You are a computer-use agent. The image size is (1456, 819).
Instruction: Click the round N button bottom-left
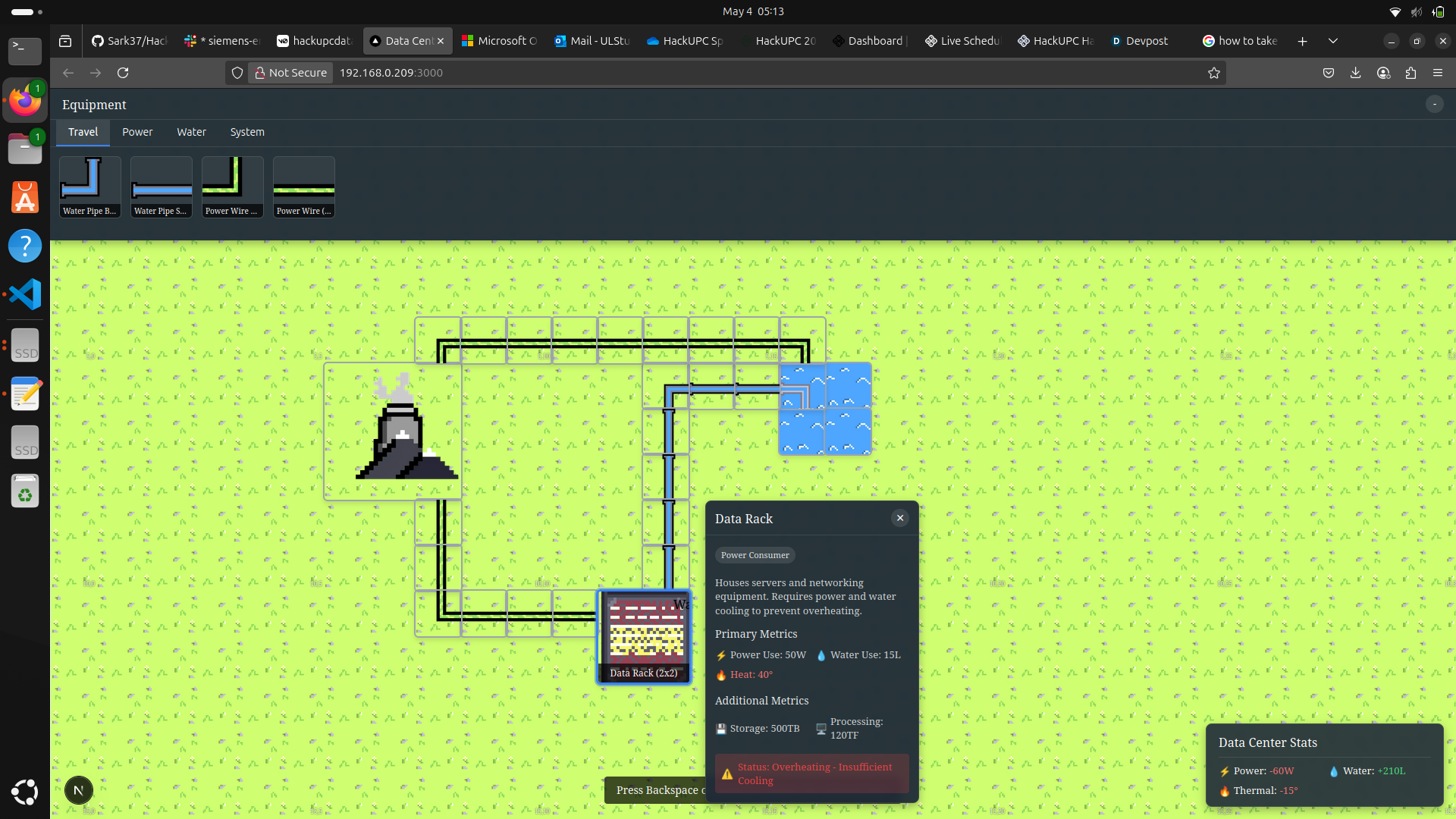78,790
